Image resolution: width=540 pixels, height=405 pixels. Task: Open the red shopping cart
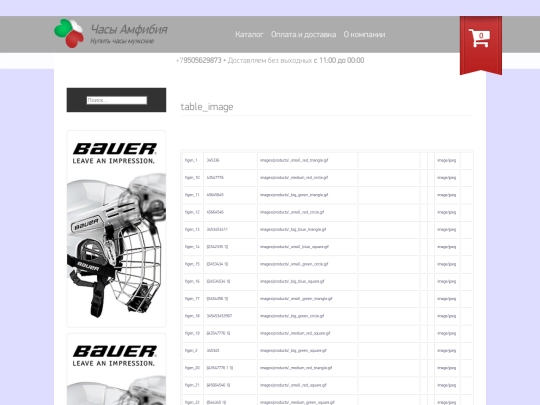coord(480,45)
